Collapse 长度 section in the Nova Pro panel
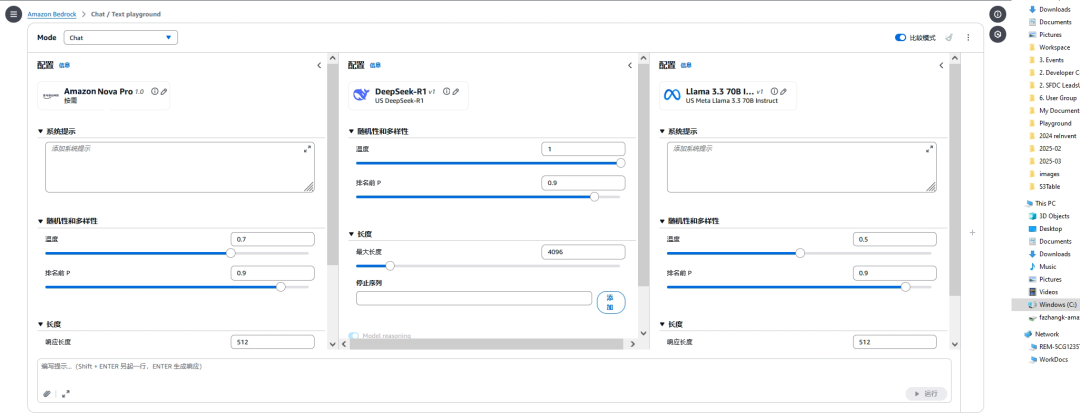Screen dimensions: 1080x416 pyautogui.click(x=49, y=324)
